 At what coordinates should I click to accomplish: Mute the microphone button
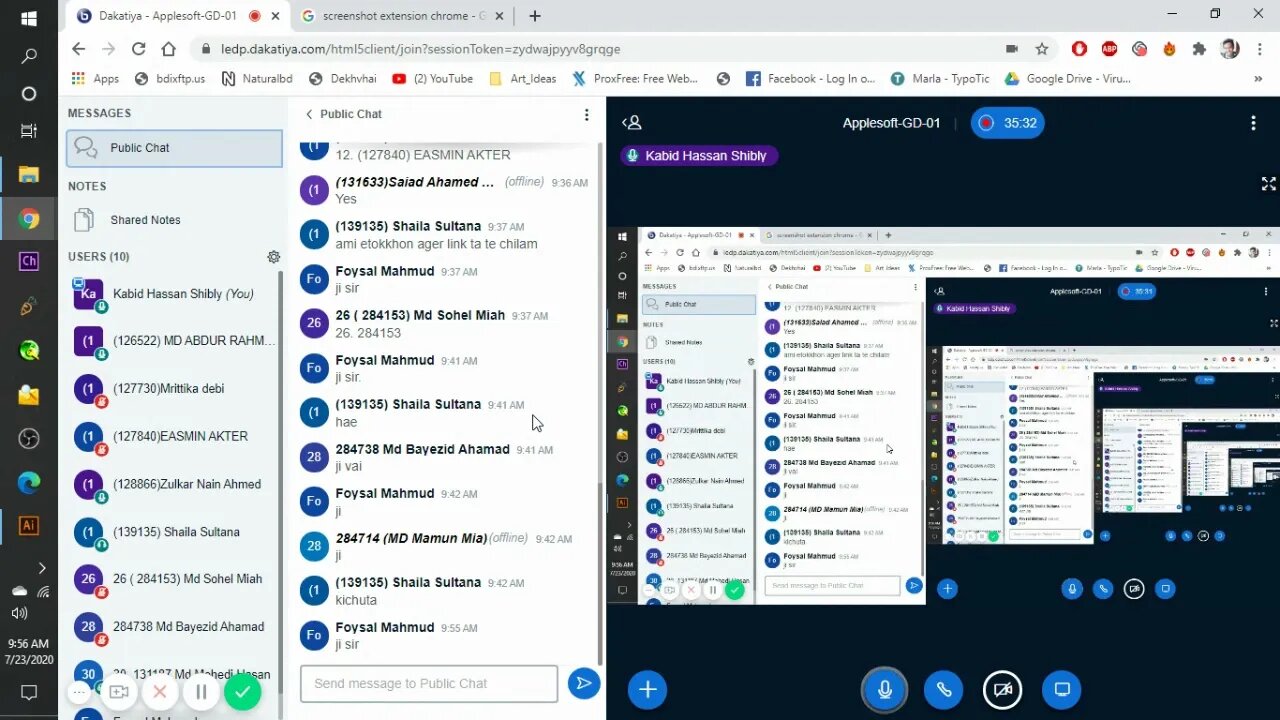pos(884,689)
